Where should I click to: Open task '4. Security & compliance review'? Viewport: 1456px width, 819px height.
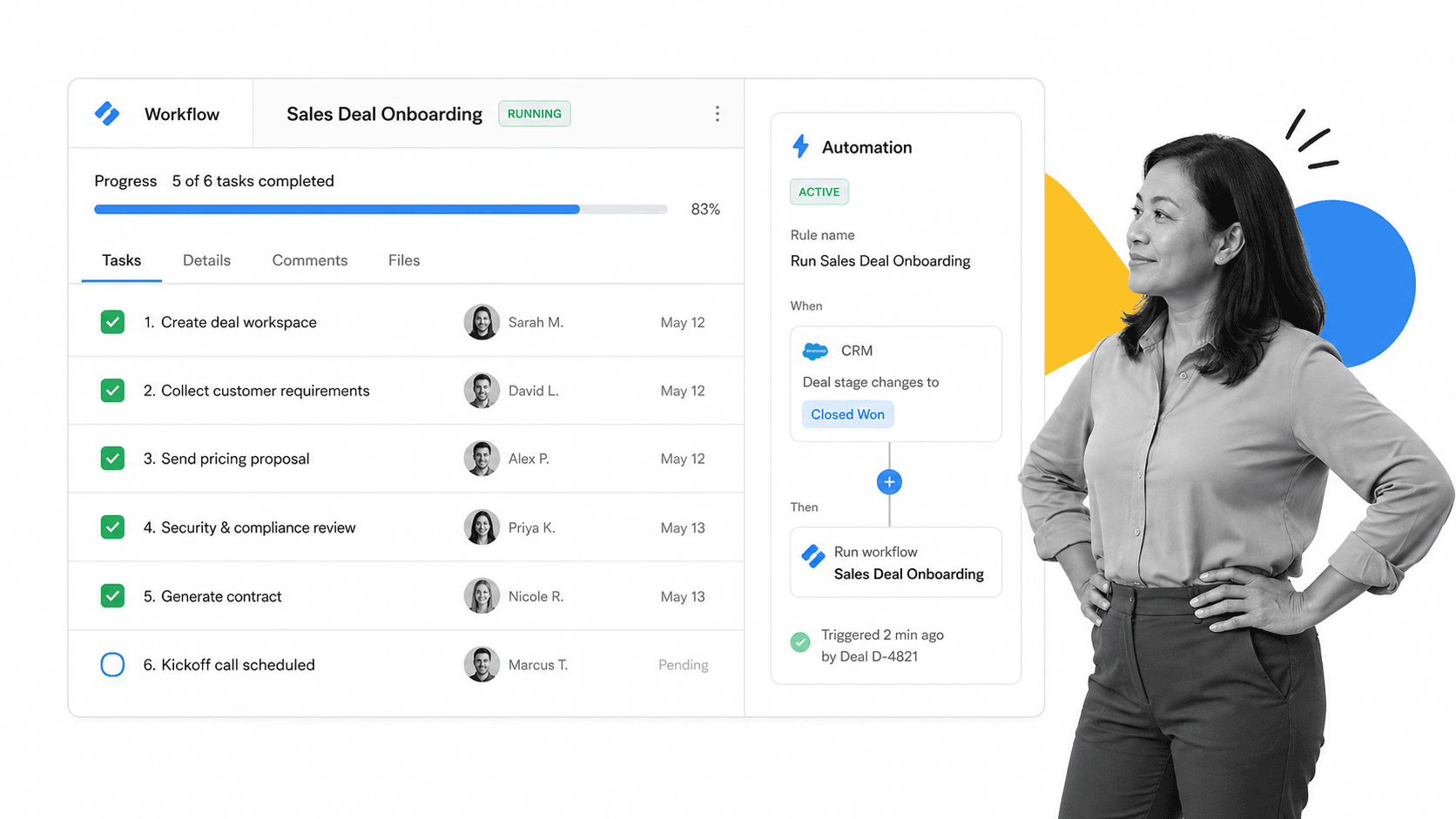point(249,527)
